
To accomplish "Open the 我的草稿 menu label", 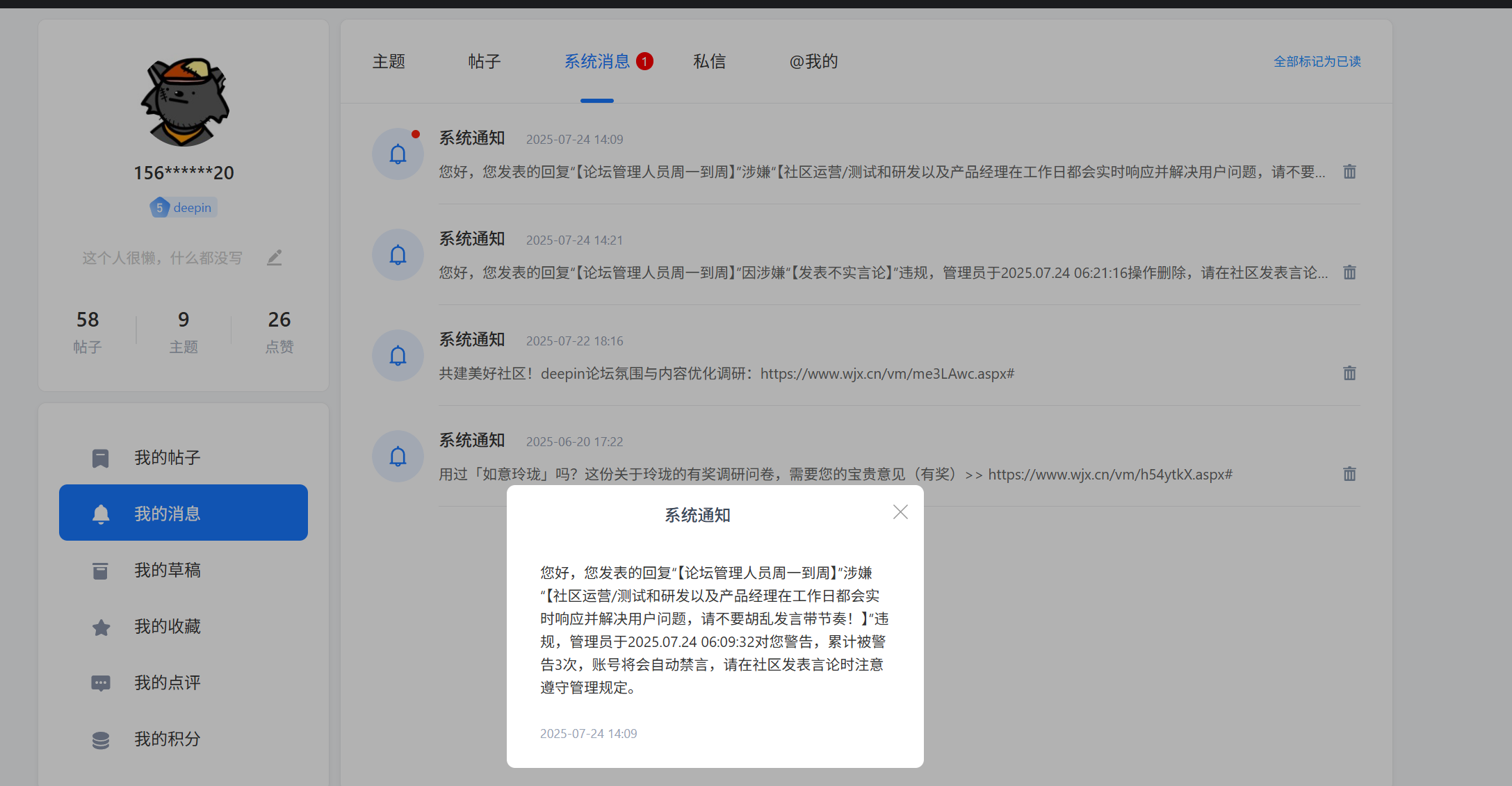I will 168,571.
